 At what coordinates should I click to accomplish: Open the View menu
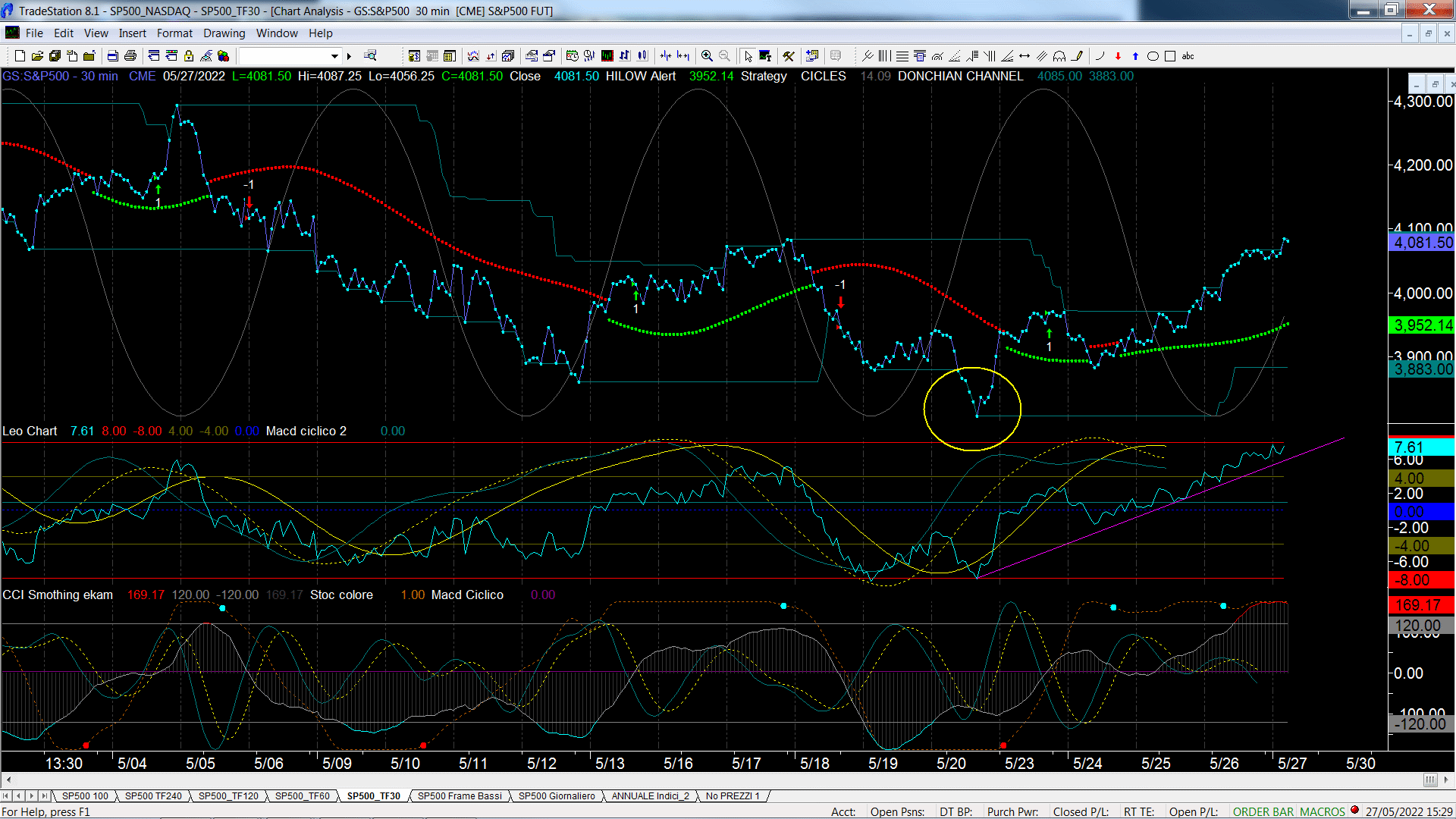pyautogui.click(x=96, y=33)
